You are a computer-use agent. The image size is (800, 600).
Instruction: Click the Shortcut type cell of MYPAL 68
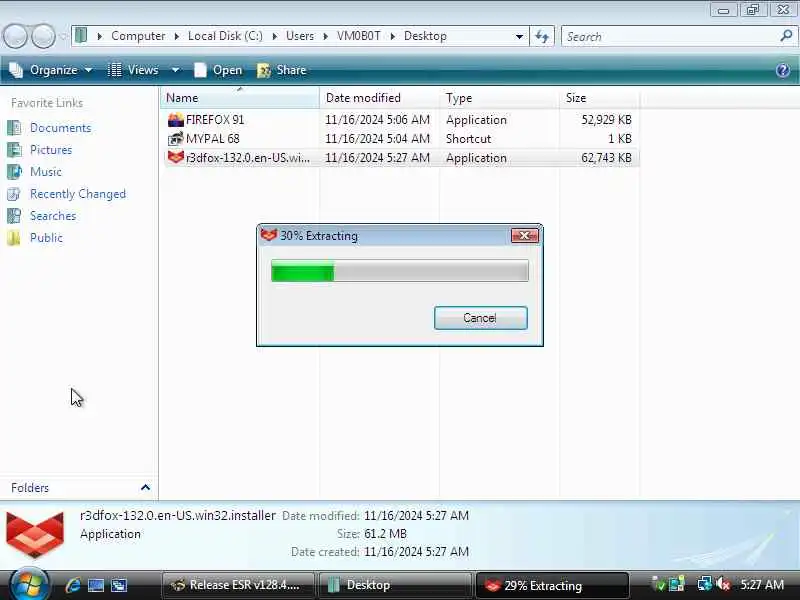click(468, 139)
